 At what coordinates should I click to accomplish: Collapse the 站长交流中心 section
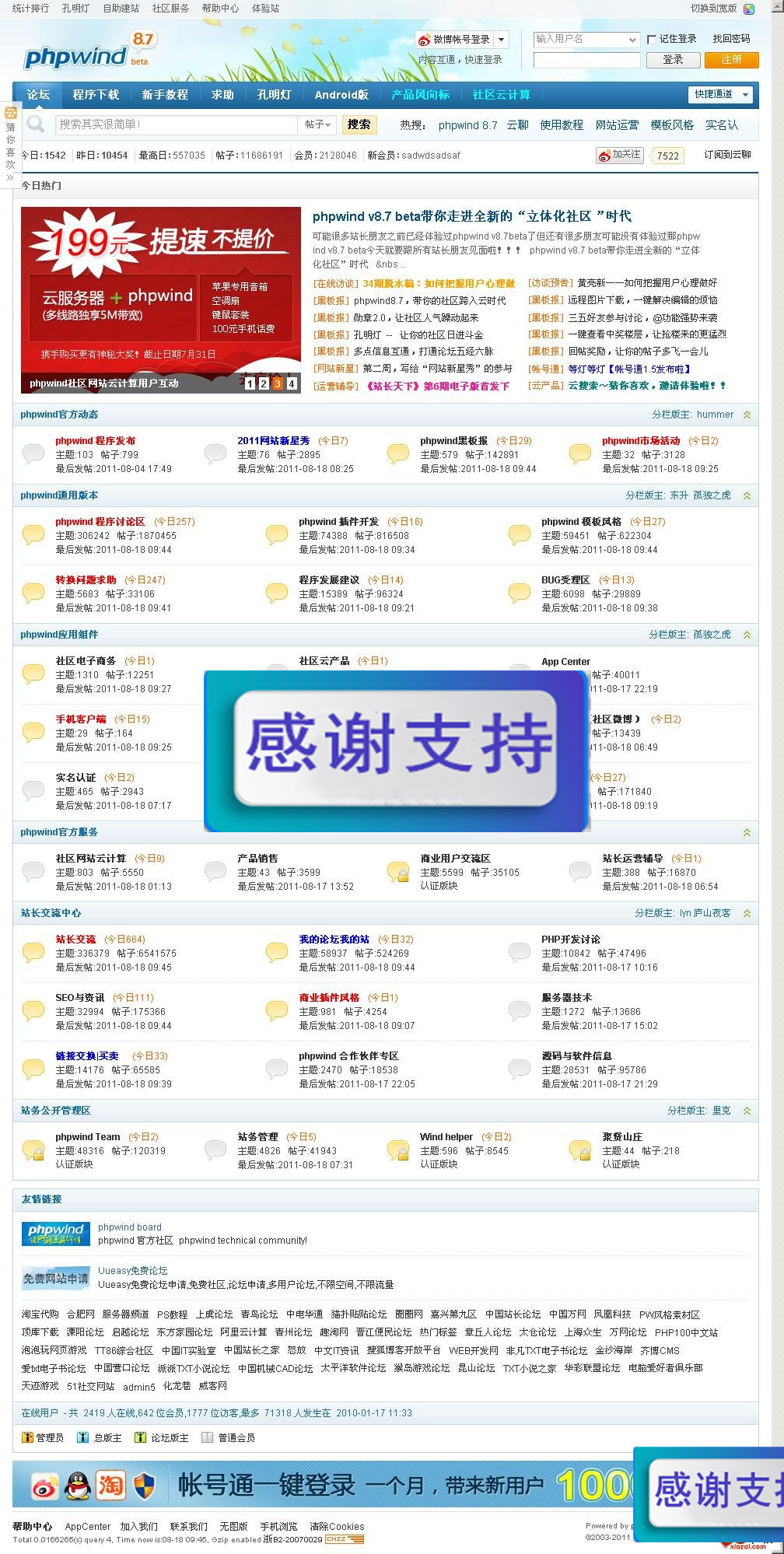pyautogui.click(x=747, y=913)
